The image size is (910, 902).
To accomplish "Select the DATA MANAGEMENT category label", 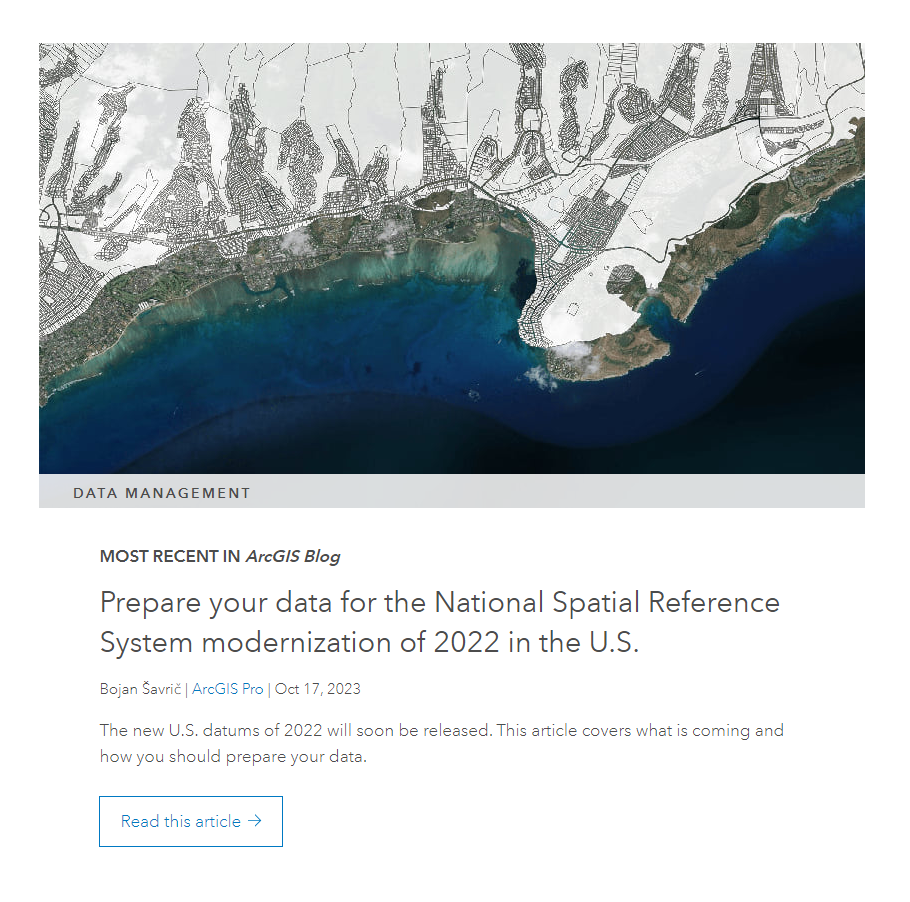I will click(x=162, y=493).
